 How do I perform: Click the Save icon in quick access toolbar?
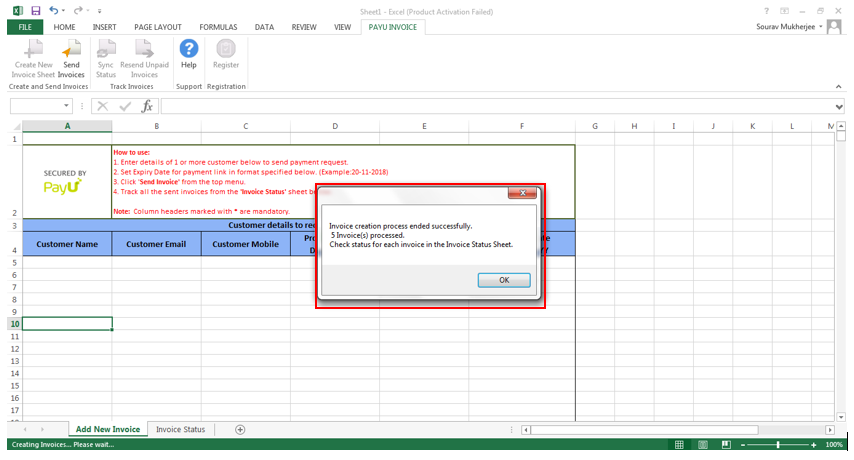click(x=35, y=10)
